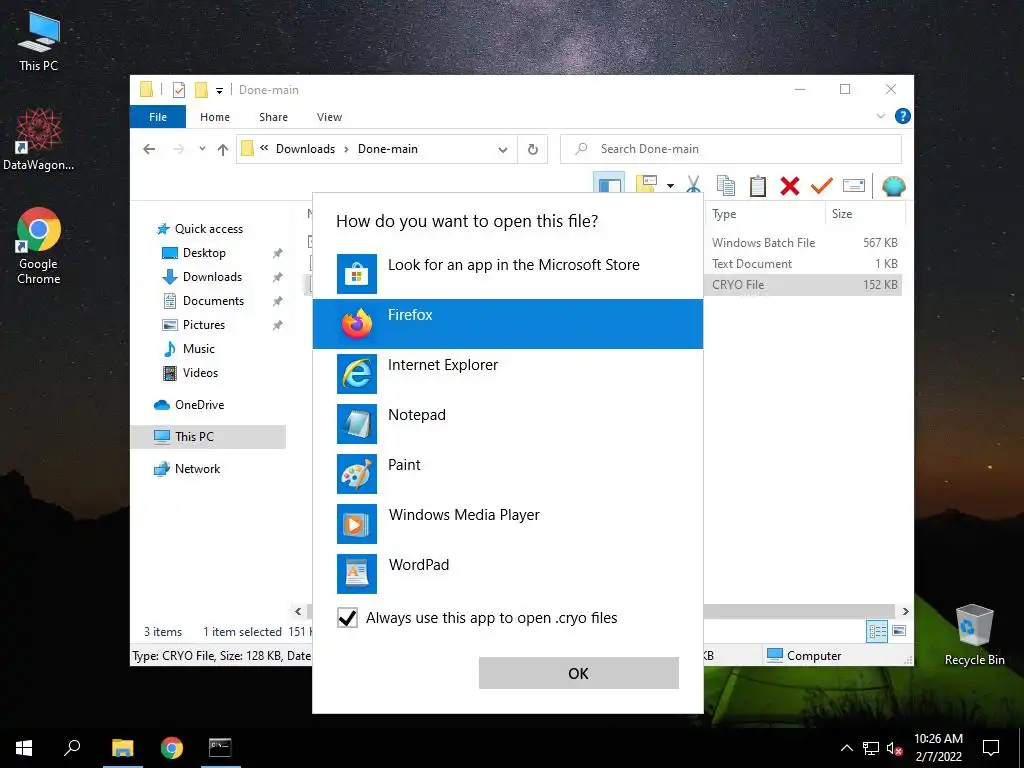Screen dimensions: 1024x768
Task: Click the teal shell icon in toolbar
Action: coord(893,186)
